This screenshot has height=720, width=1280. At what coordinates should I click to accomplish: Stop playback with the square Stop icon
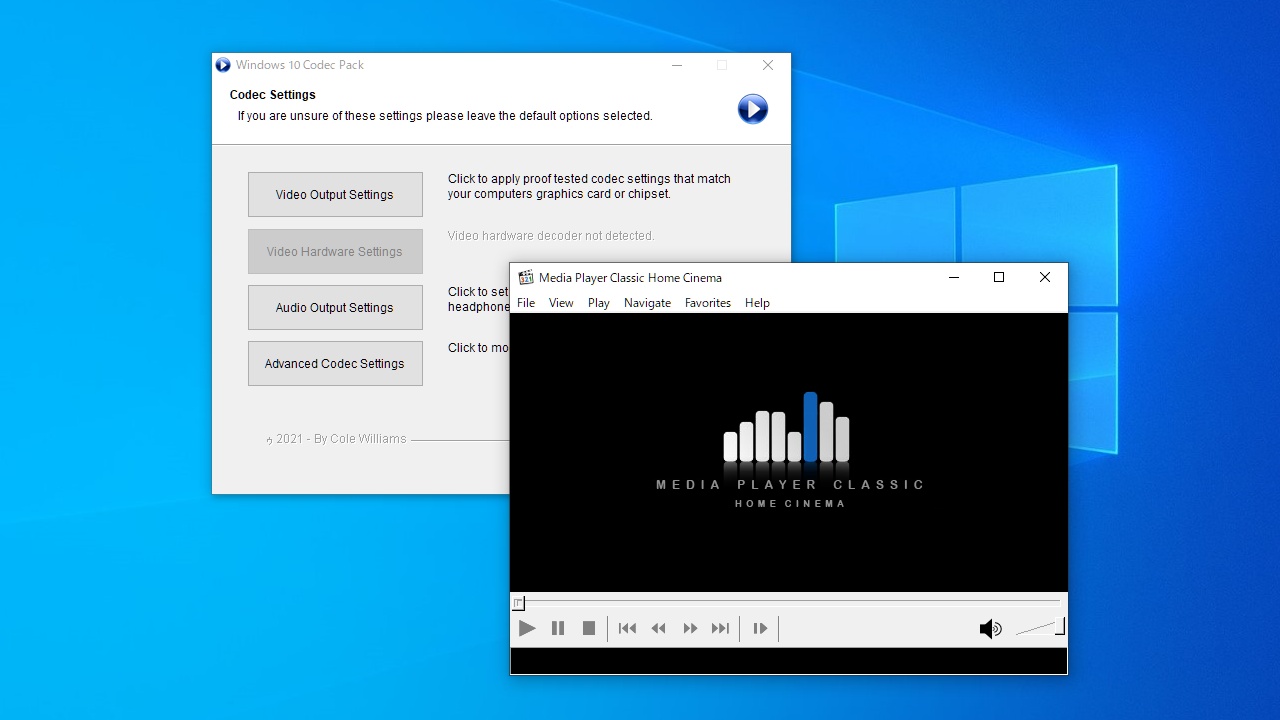pos(589,628)
